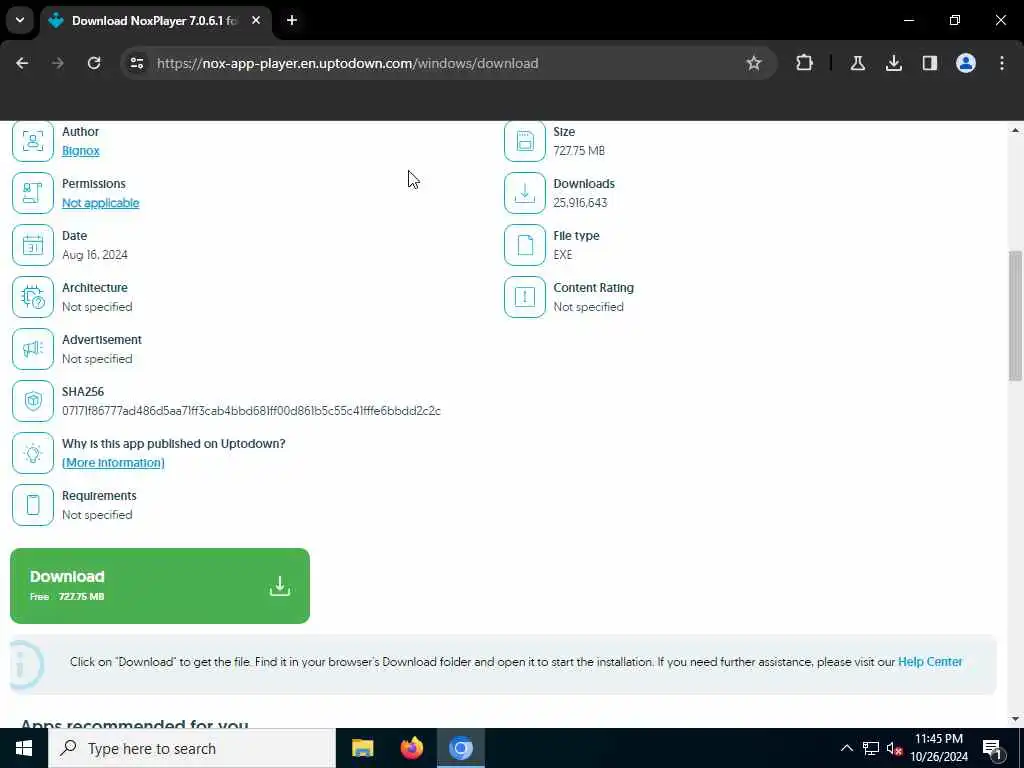Screen dimensions: 1024x768
Task: Click the Chrome icon in the taskbar
Action: [460, 748]
